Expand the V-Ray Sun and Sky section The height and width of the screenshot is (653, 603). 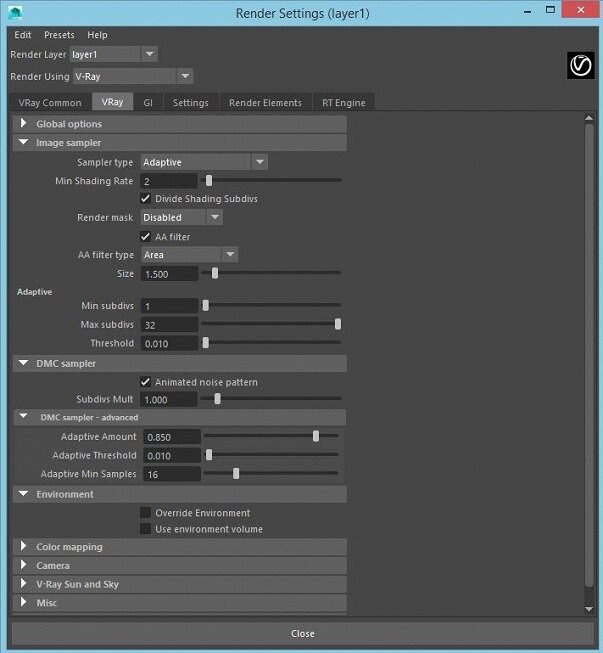click(x=180, y=584)
